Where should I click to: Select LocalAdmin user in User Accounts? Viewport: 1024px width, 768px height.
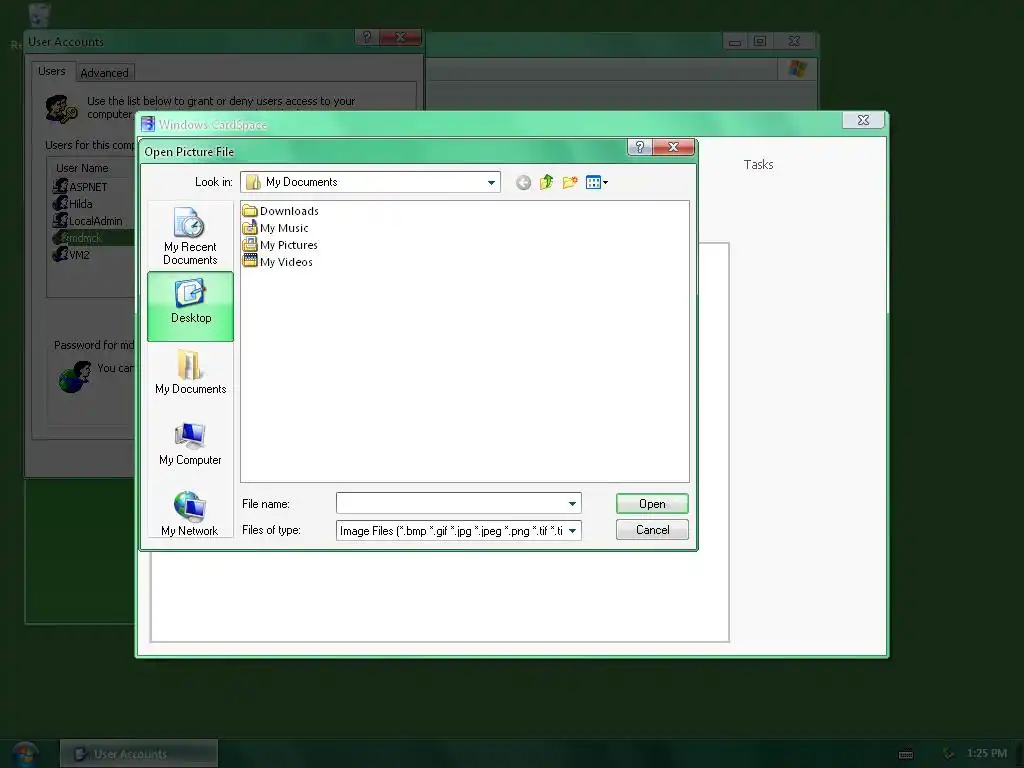[x=88, y=221]
